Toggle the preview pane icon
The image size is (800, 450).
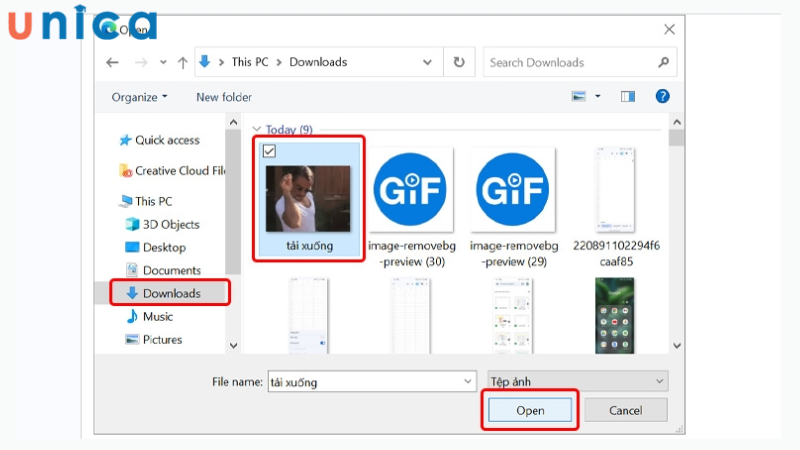pos(628,96)
